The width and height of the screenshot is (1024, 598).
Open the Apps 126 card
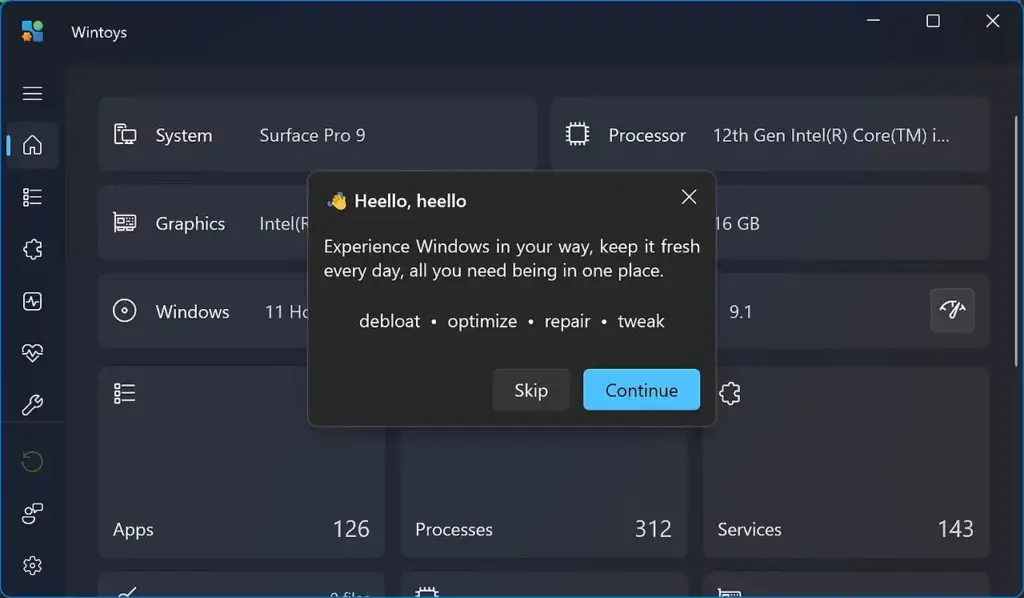(x=242, y=462)
